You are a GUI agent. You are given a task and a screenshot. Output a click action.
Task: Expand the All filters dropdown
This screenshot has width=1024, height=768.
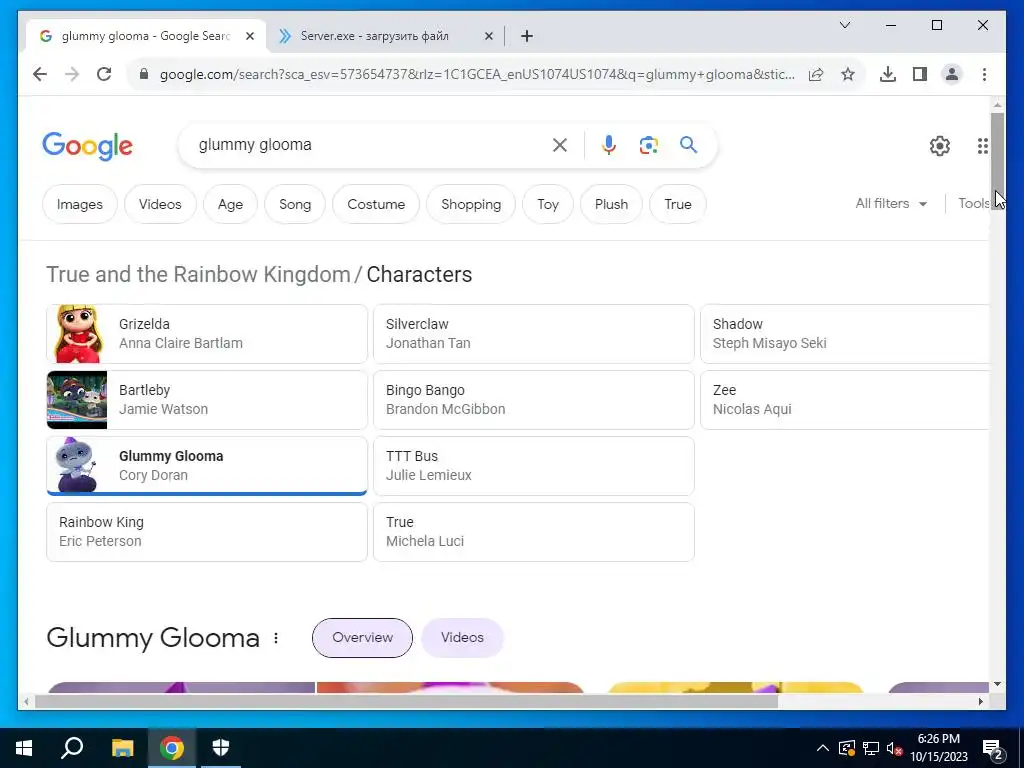(x=891, y=204)
